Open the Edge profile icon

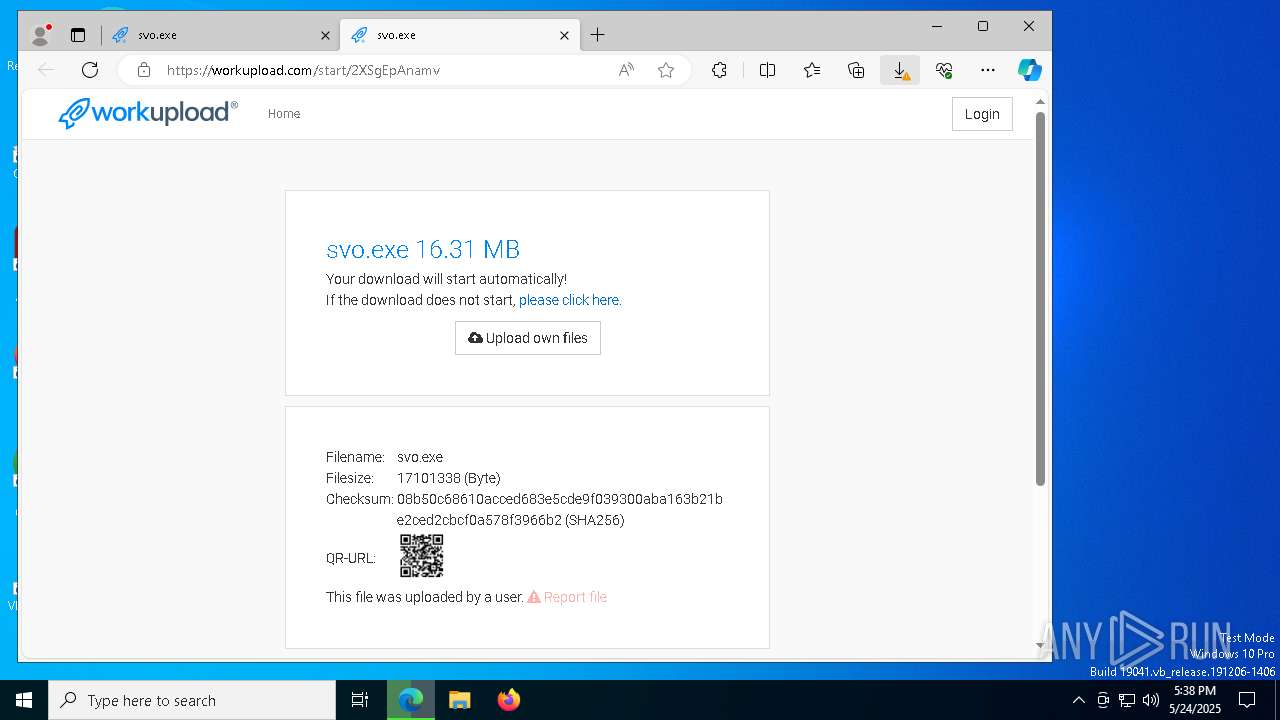[x=40, y=35]
